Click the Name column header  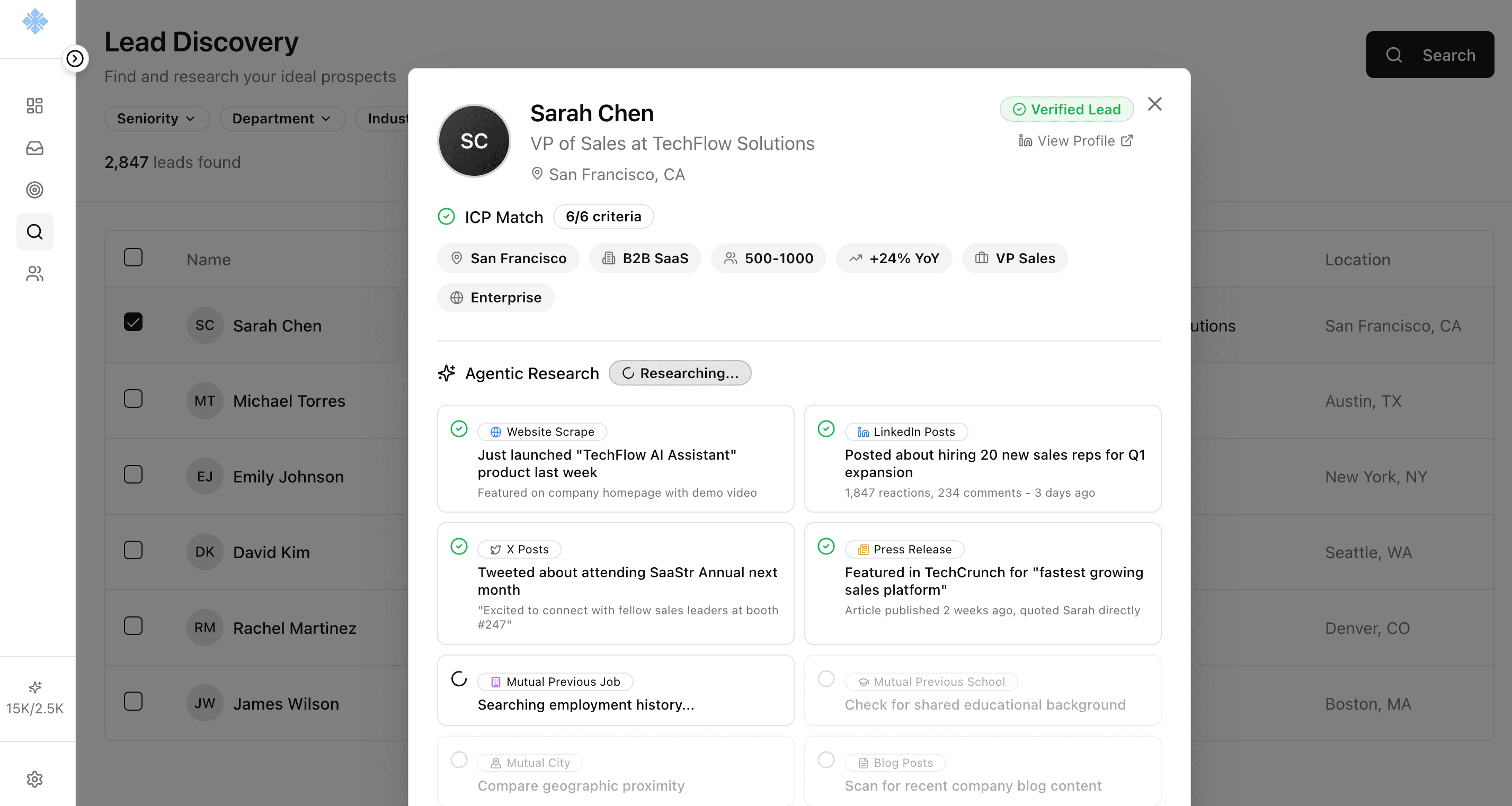coord(208,259)
